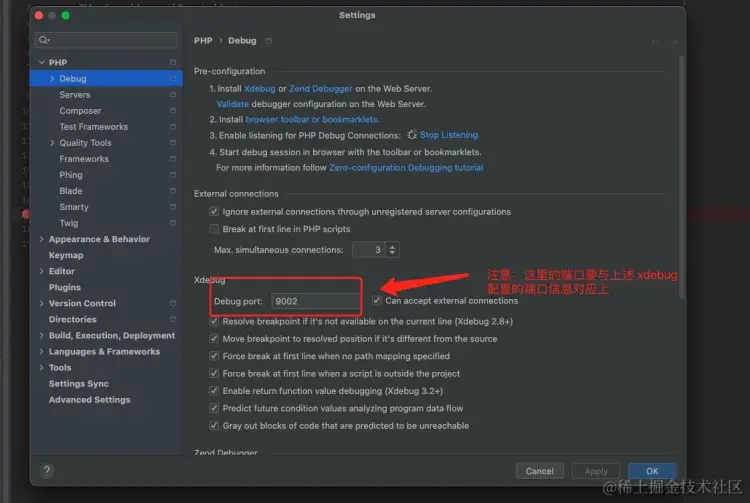This screenshot has height=503, width=750.
Task: Click the project-level icon next to Debug breadcrumb
Action: [x=269, y=41]
